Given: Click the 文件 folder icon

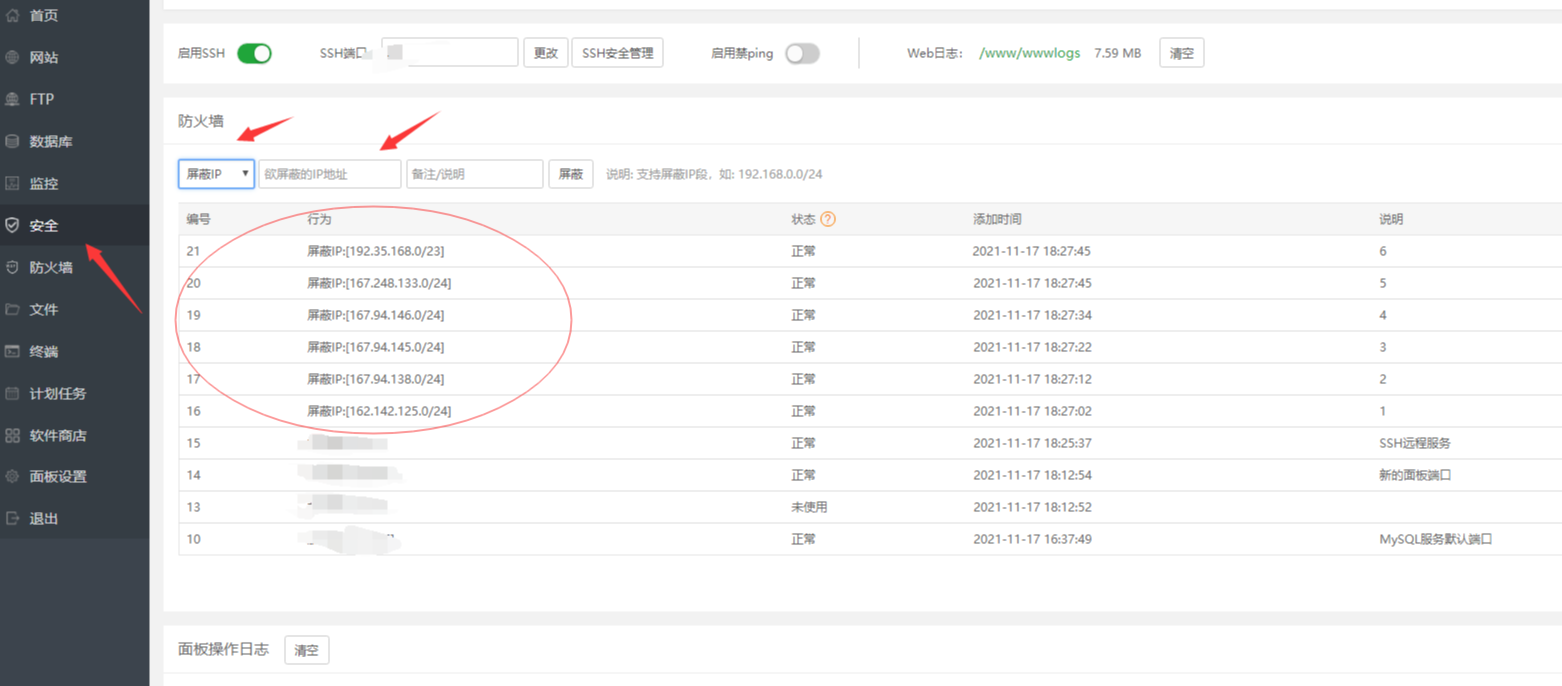Looking at the screenshot, I should [12, 310].
